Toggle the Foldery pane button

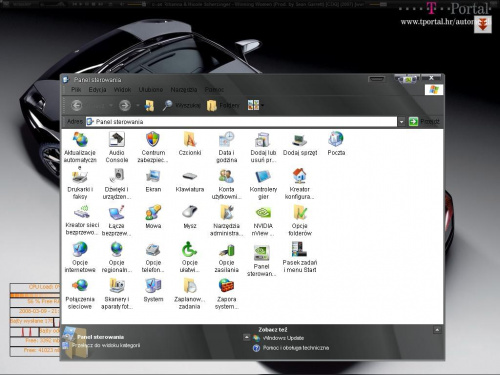tap(223, 105)
